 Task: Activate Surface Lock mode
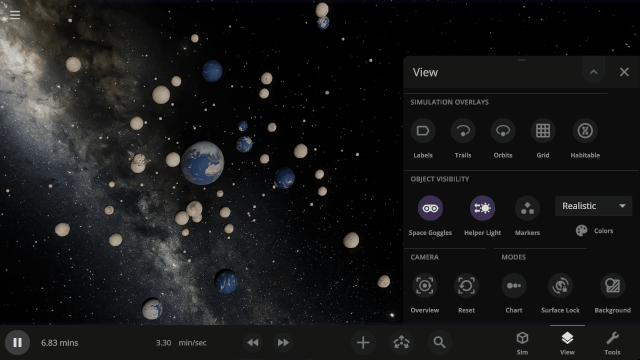pos(560,286)
